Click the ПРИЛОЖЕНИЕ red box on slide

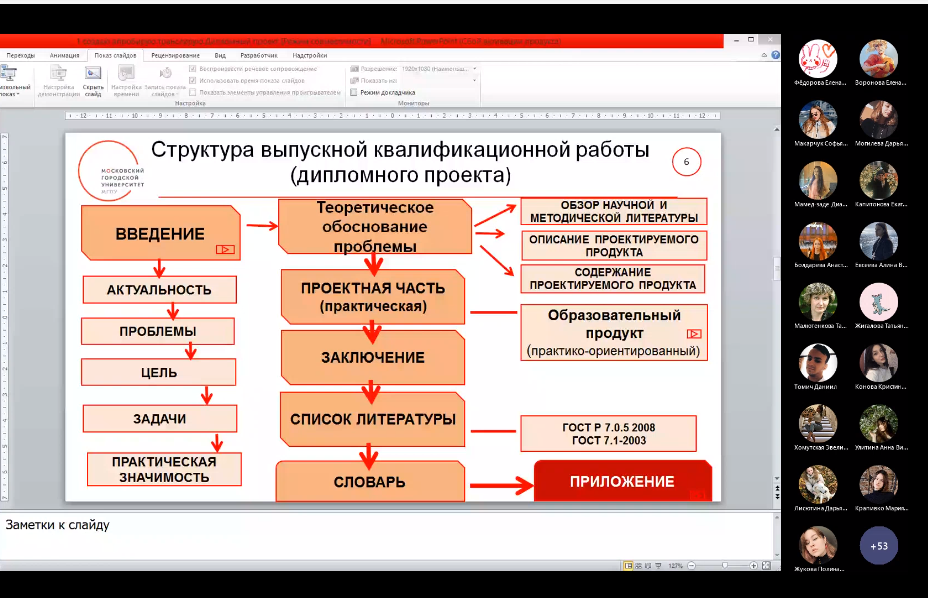pos(622,481)
